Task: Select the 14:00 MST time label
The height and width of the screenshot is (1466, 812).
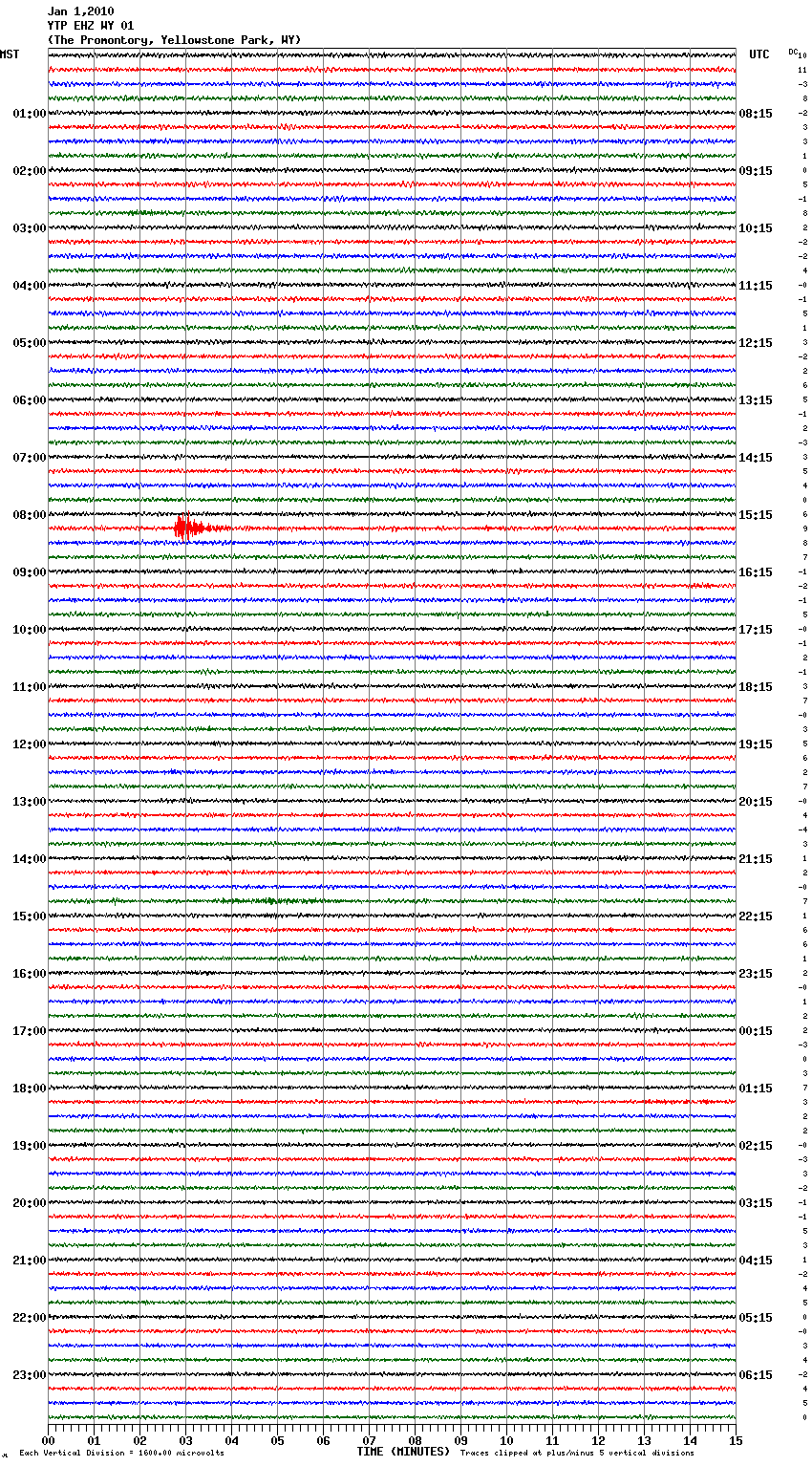Action: pos(30,859)
